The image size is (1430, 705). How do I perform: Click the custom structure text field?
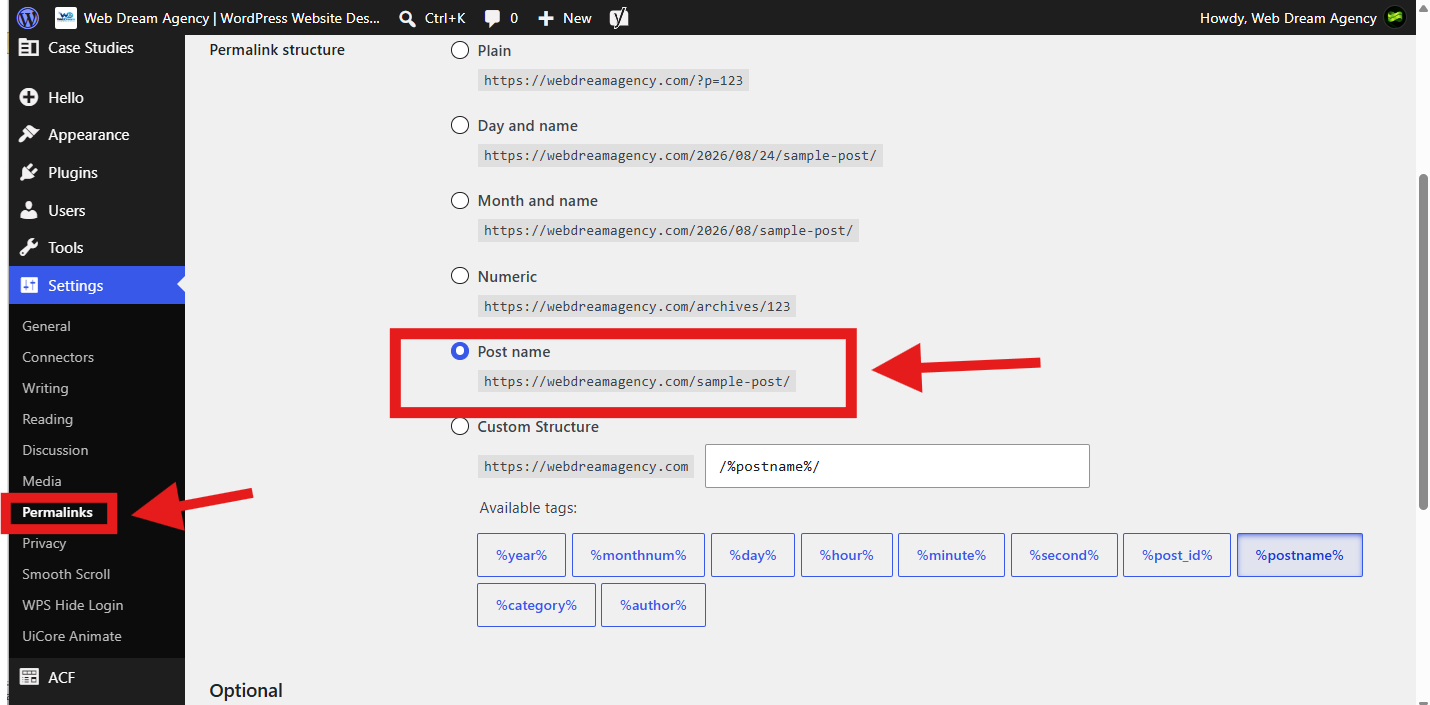[x=897, y=466]
